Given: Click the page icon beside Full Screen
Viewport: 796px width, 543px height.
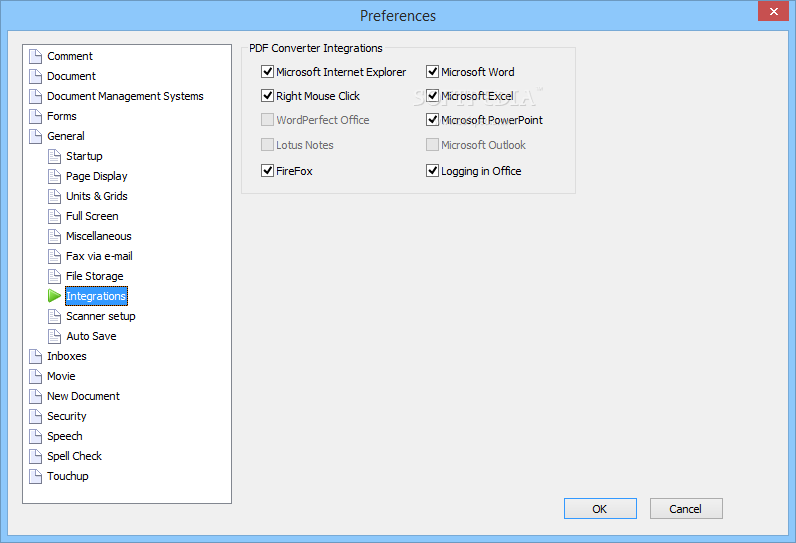Looking at the screenshot, I should point(54,216).
